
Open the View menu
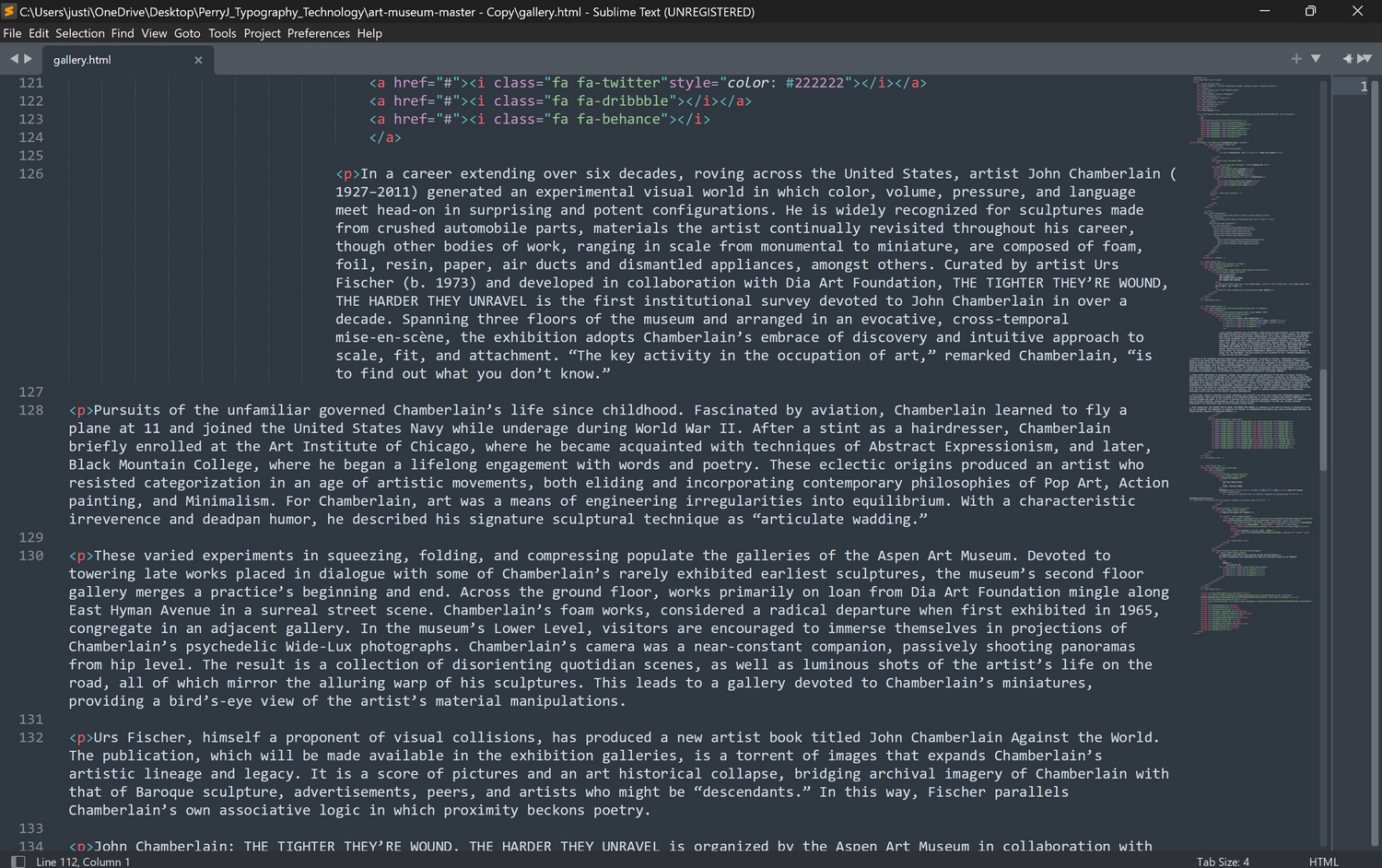(x=154, y=33)
